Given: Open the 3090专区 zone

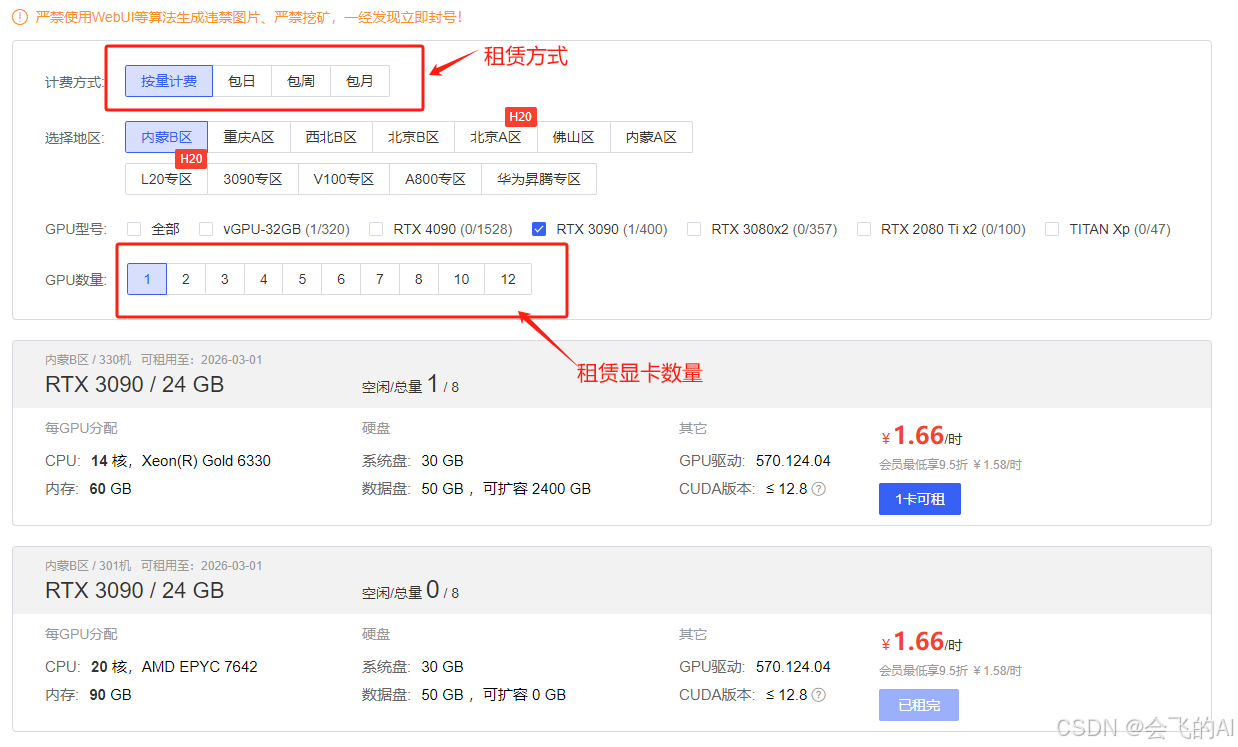Looking at the screenshot, I should (253, 179).
